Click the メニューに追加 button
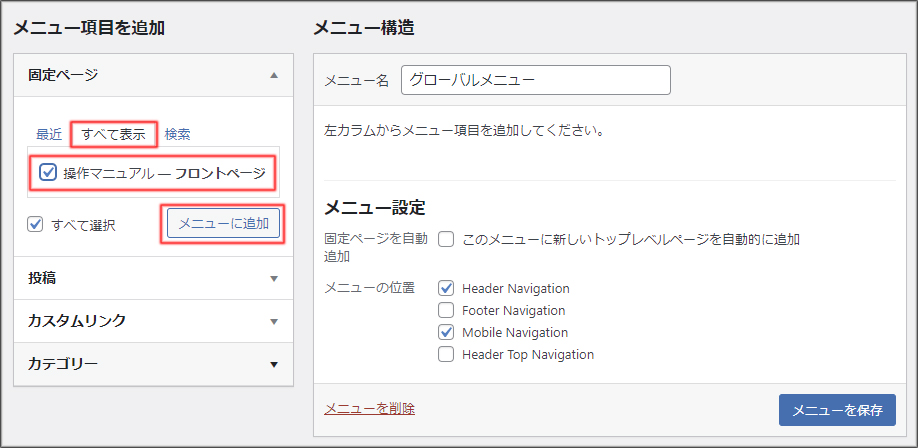This screenshot has height=448, width=918. (x=223, y=224)
